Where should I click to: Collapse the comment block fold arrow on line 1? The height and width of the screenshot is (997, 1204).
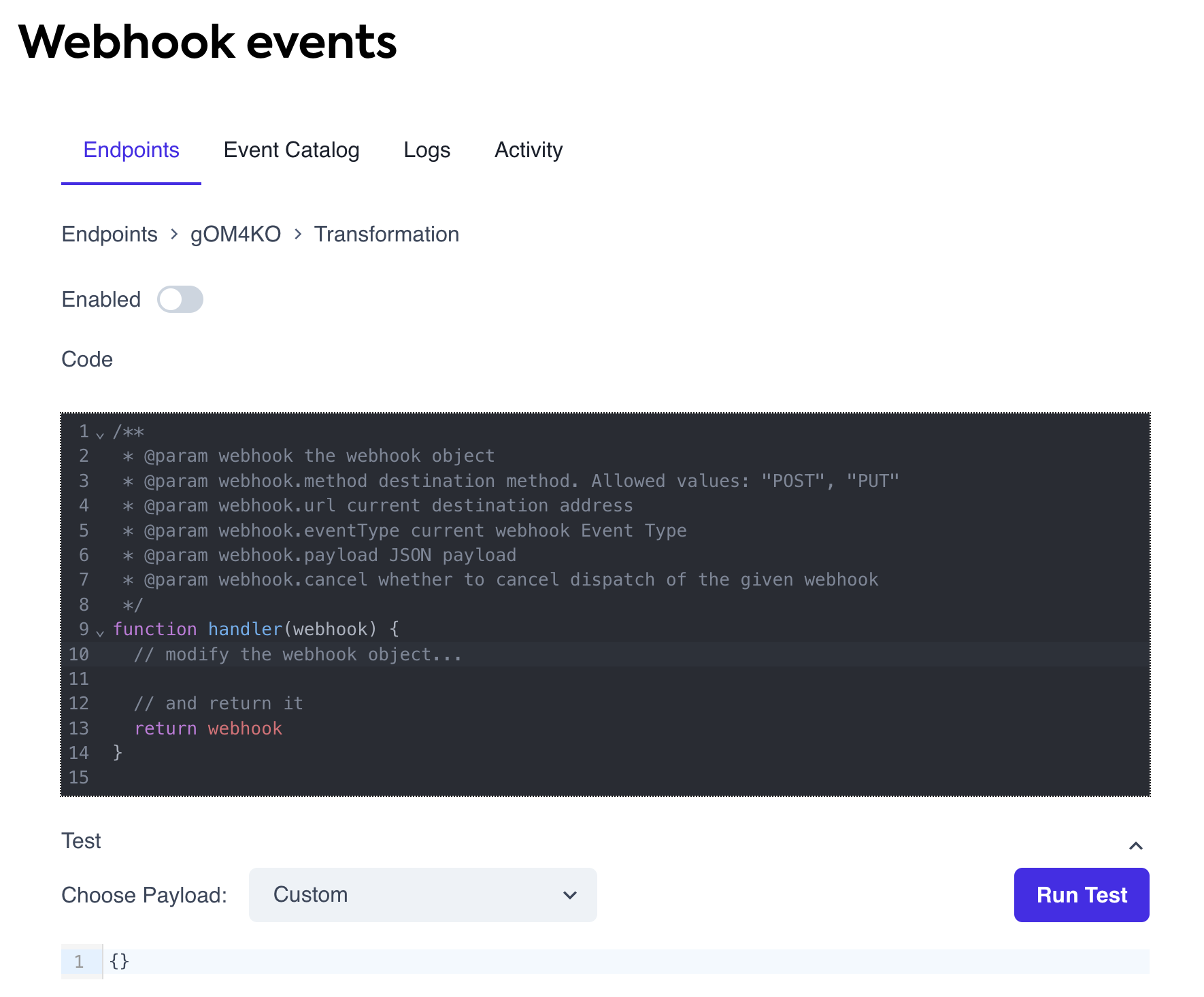[x=100, y=433]
